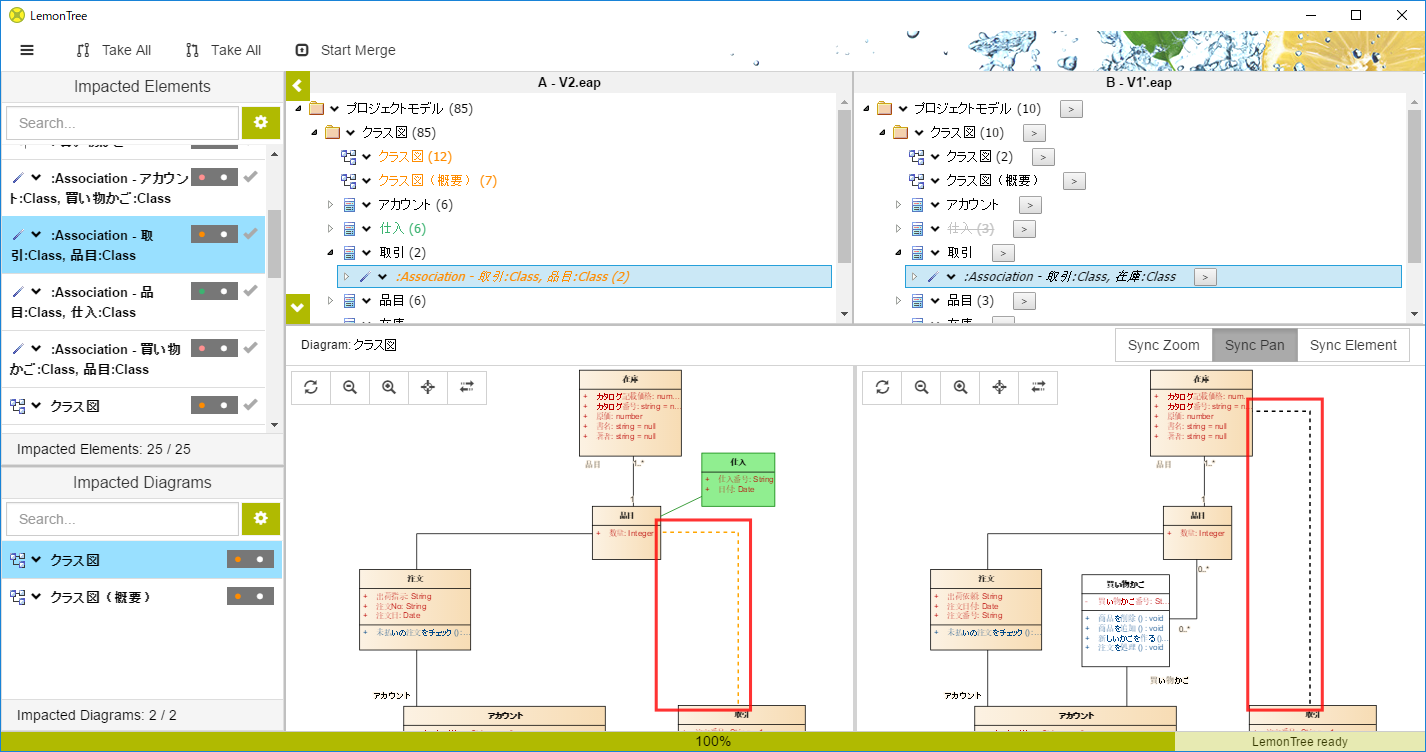The height and width of the screenshot is (752, 1426).
Task: Expand 品目 (6) node in tree A
Action: point(331,301)
